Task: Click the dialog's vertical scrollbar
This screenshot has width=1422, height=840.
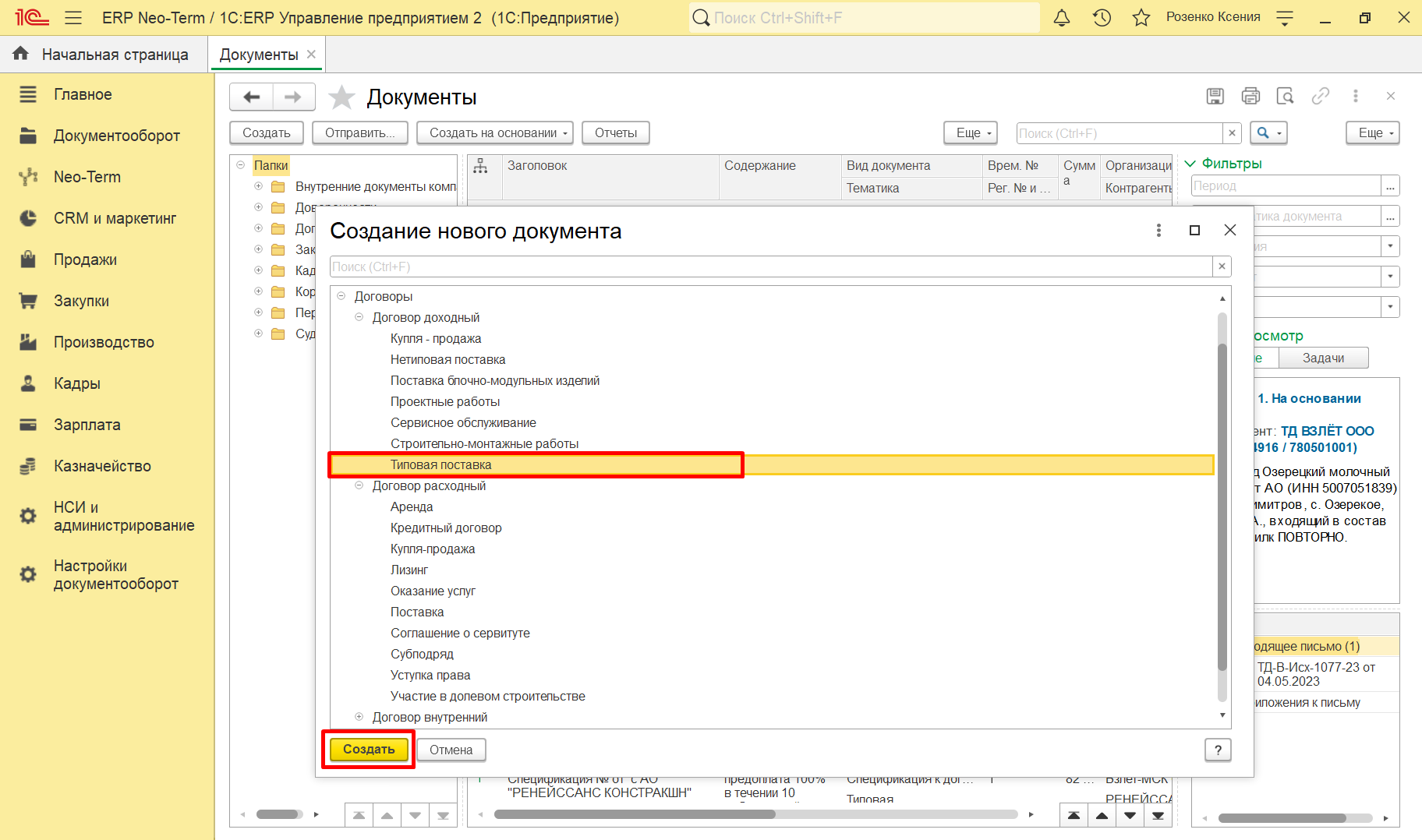Action: point(1222,506)
